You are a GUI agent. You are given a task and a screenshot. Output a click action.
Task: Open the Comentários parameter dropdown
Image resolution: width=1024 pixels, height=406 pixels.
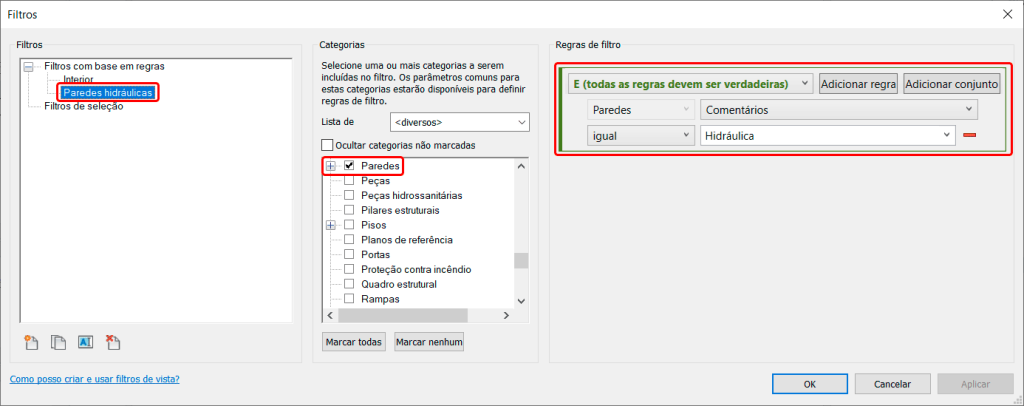tap(839, 109)
